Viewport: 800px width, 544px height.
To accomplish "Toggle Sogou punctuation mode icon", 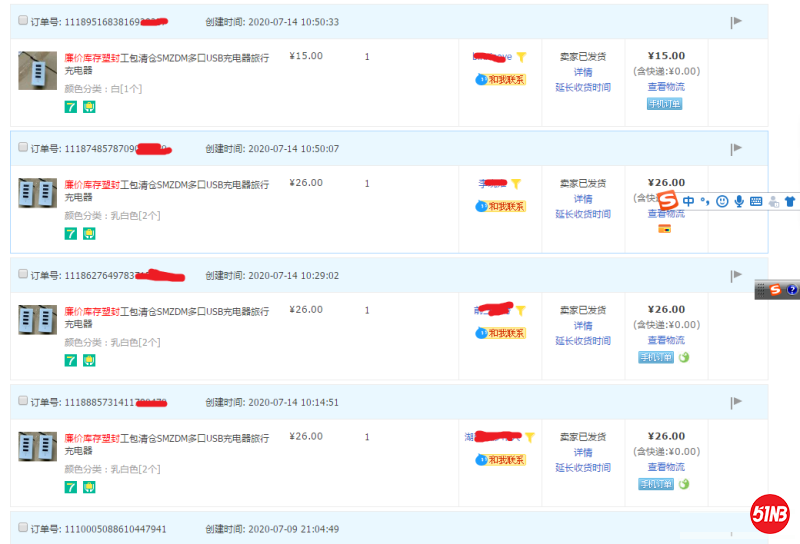I will pyautogui.click(x=705, y=202).
